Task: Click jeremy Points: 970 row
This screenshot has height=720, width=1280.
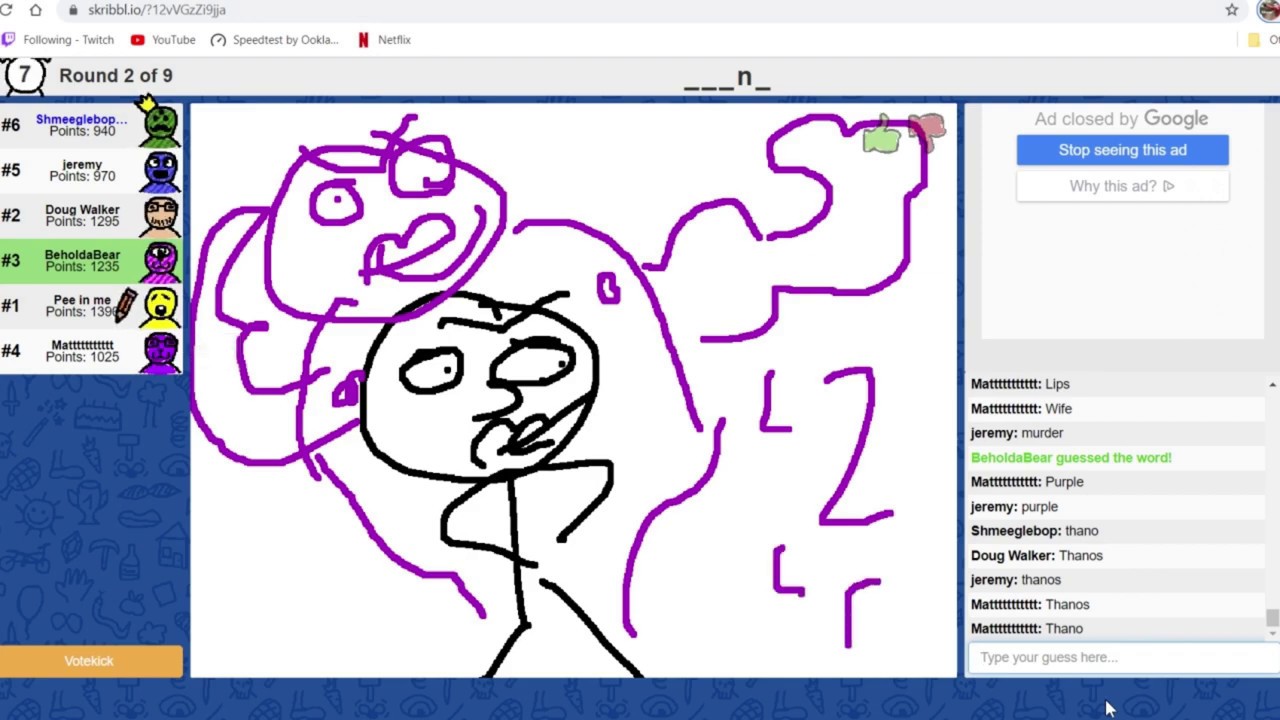Action: [x=91, y=170]
